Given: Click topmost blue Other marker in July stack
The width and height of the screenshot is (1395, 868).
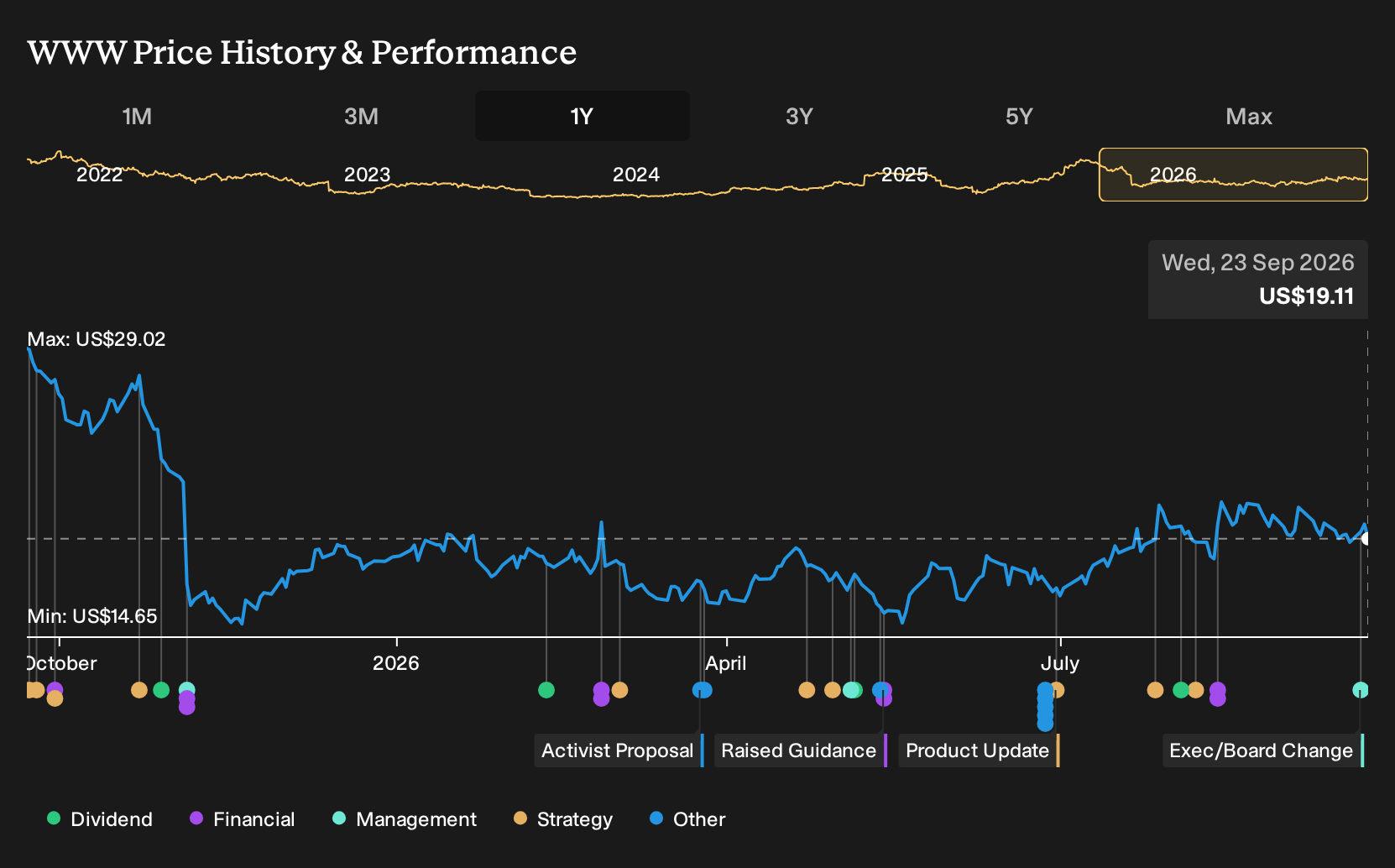Looking at the screenshot, I should tap(1045, 688).
